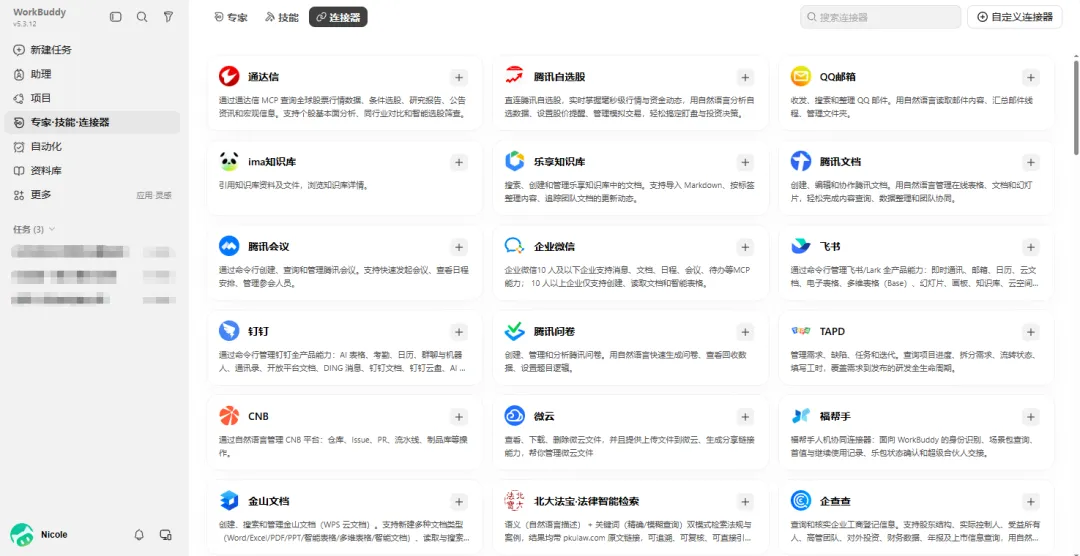Collapse the 任务 (3) section chevron

[x=52, y=229]
